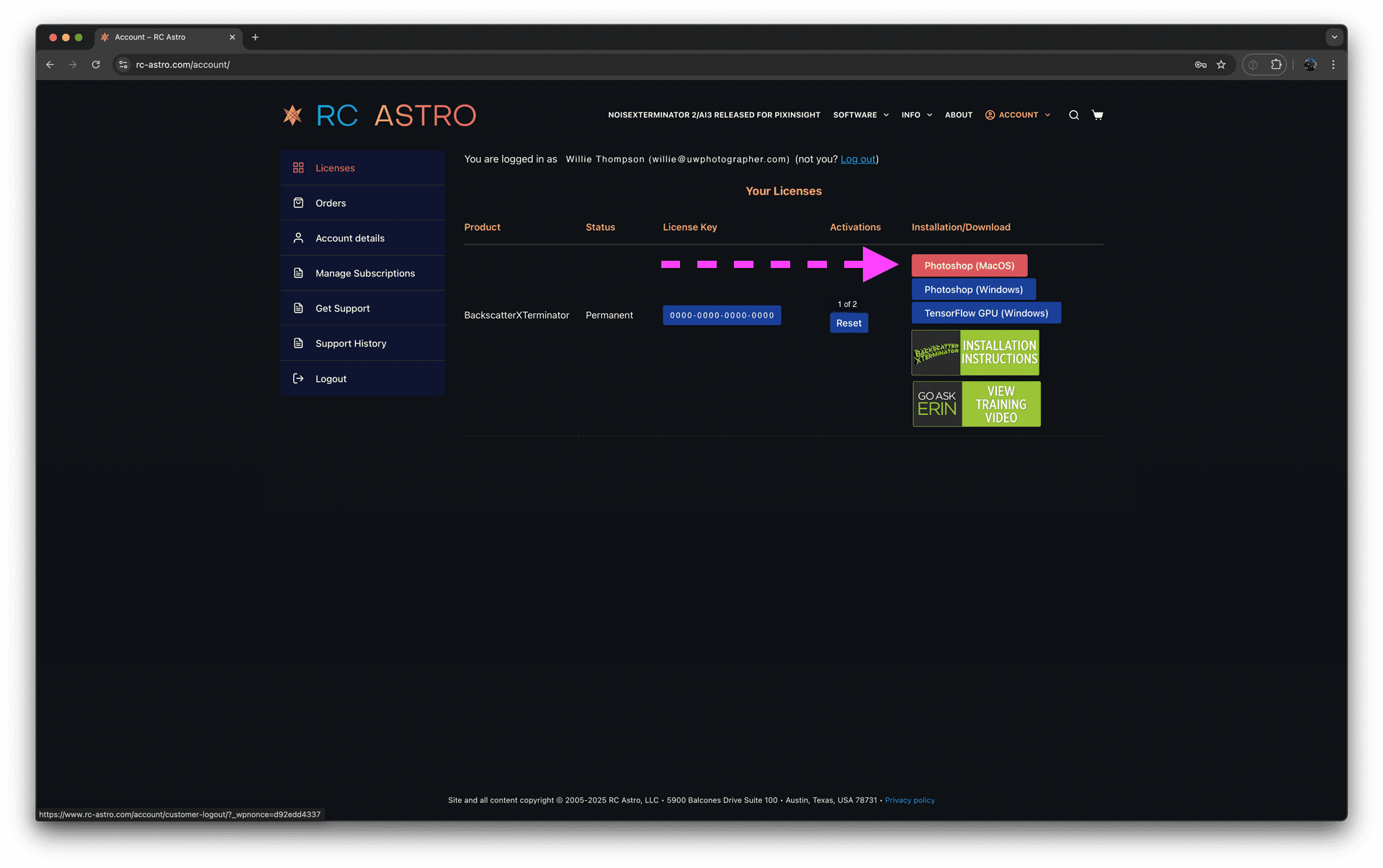Open Get Support from the sidebar
Viewport: 1383px width, 868px height.
tap(362, 308)
